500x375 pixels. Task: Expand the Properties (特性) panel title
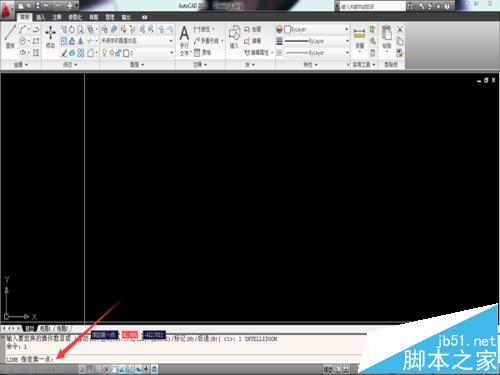pos(310,64)
